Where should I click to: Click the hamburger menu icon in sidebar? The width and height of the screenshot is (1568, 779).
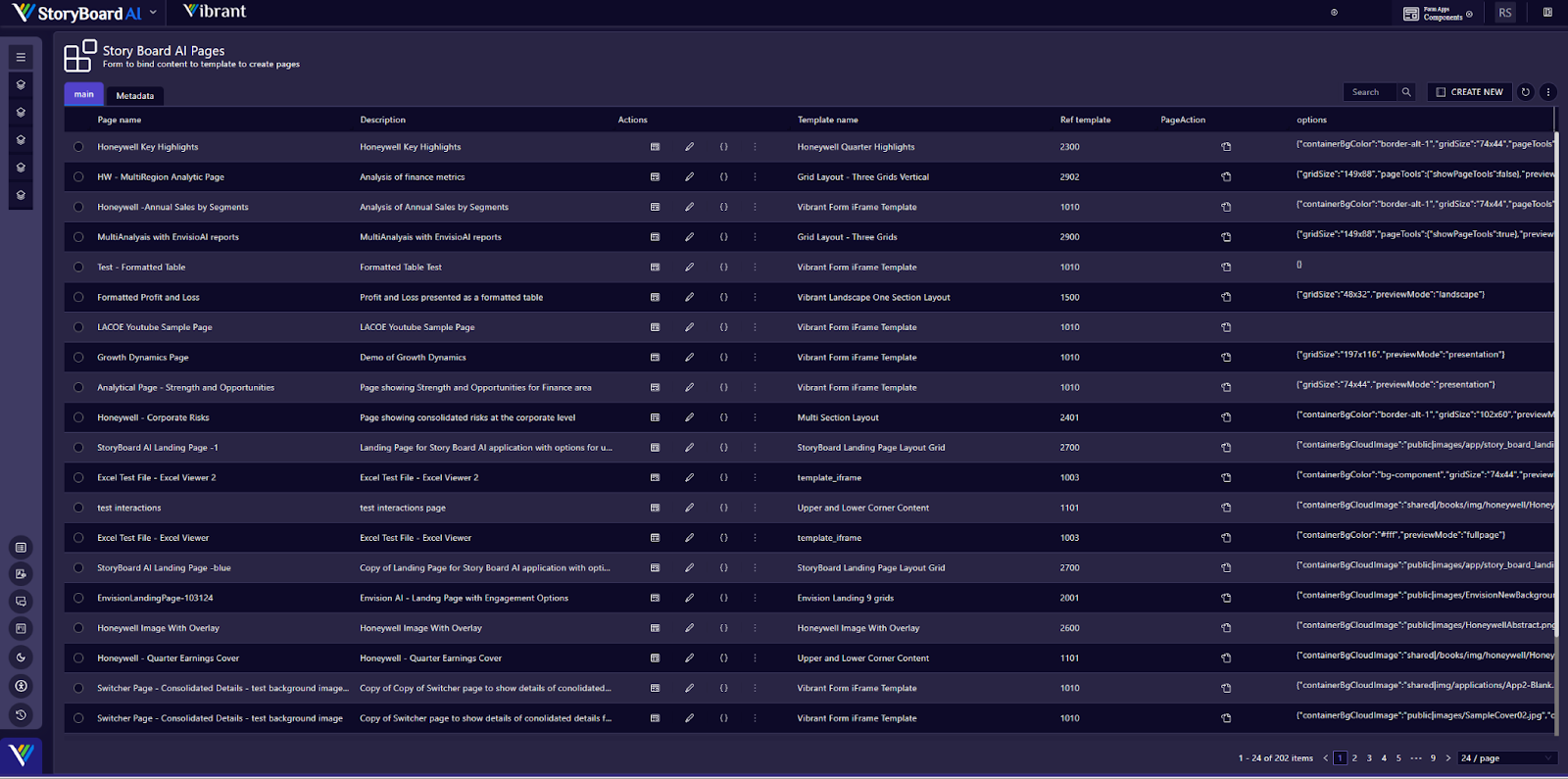click(x=21, y=58)
